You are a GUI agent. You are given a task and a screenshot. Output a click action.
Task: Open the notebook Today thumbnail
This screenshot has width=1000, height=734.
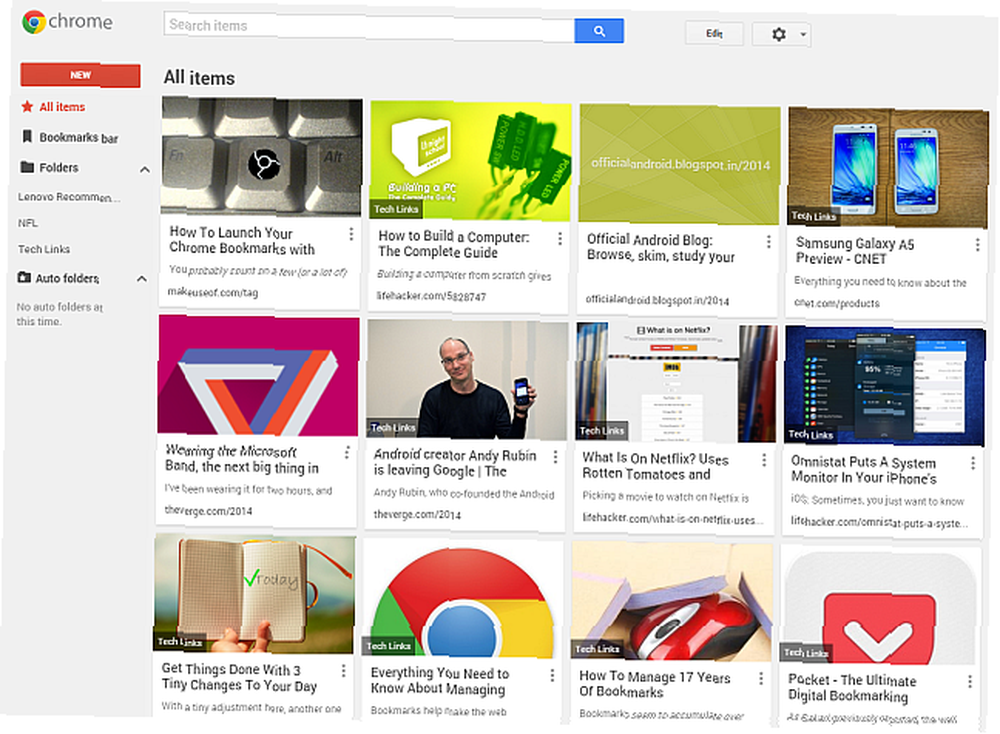pos(254,594)
